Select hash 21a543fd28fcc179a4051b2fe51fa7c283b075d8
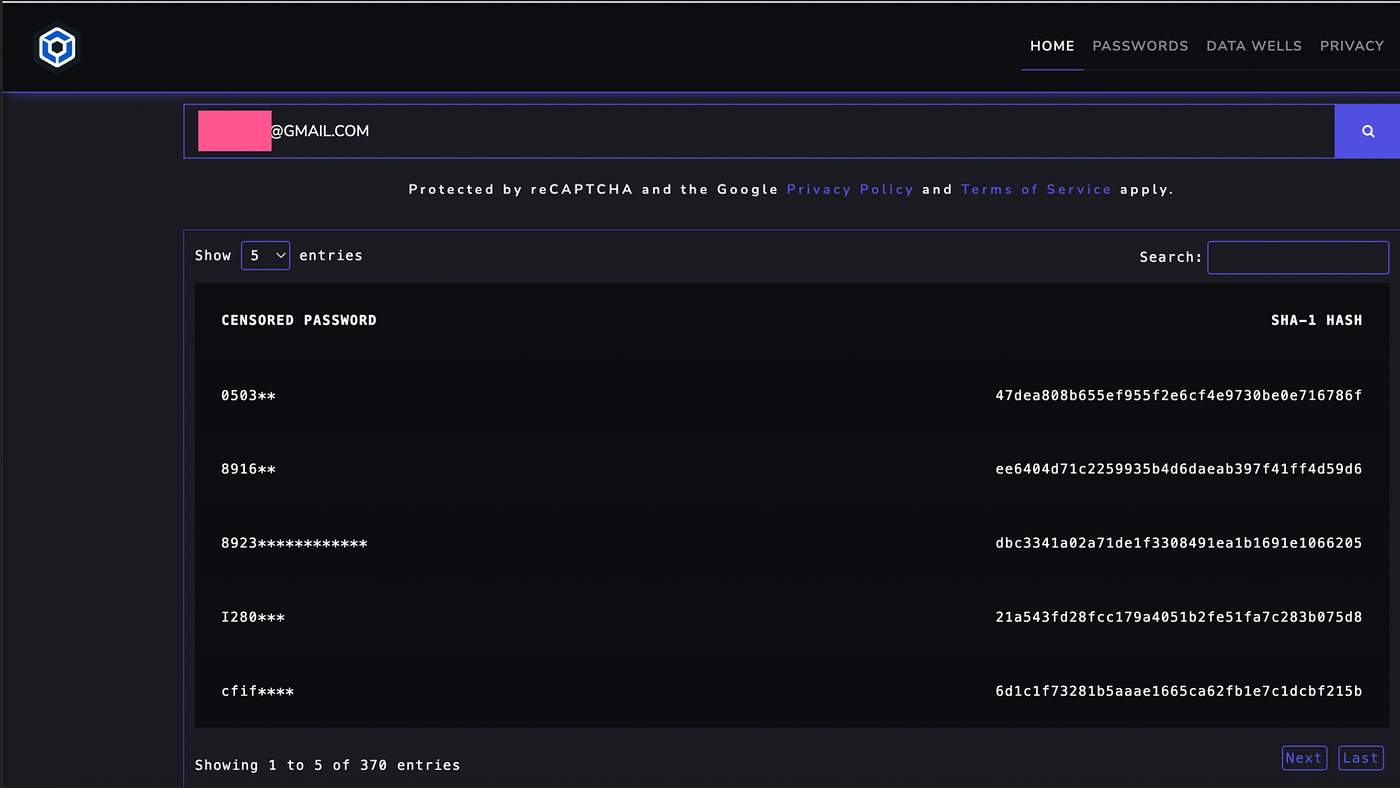The height and width of the screenshot is (788, 1400). point(1179,617)
